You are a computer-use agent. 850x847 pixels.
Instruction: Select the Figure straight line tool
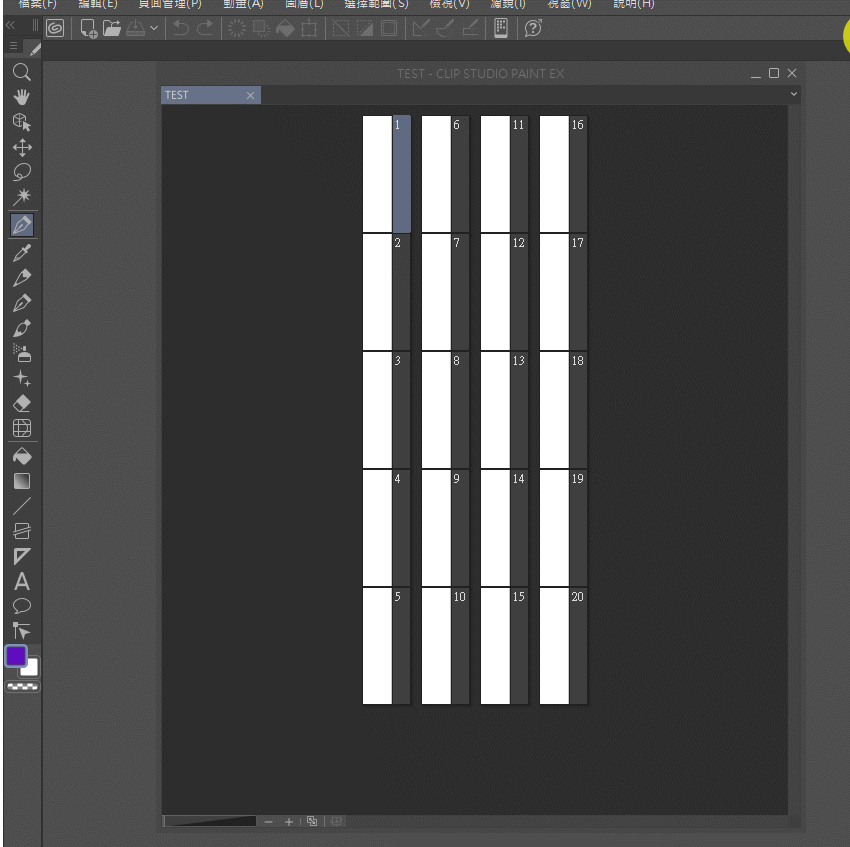(22, 506)
